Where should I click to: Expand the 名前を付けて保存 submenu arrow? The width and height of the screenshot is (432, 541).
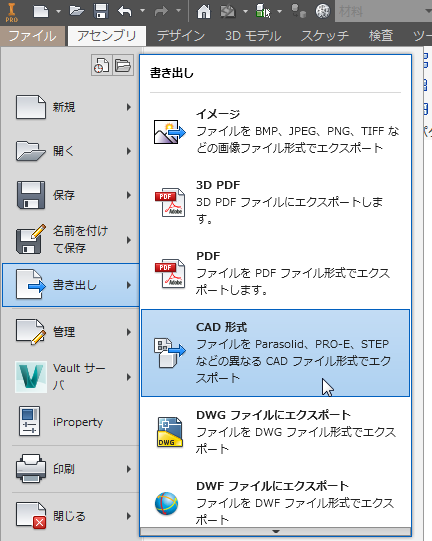click(129, 240)
